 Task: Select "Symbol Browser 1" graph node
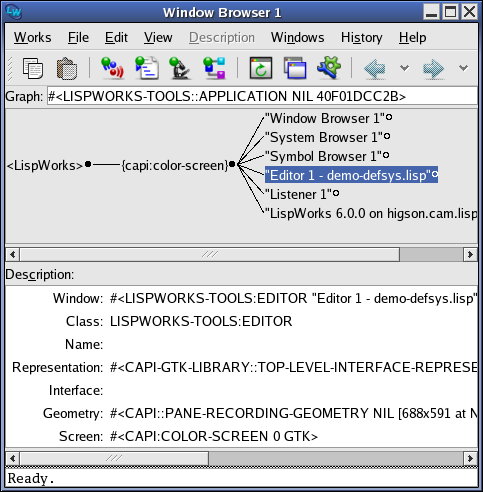323,156
